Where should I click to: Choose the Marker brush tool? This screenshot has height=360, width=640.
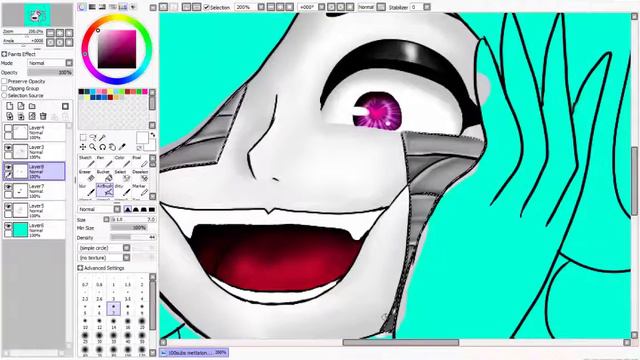[140, 190]
